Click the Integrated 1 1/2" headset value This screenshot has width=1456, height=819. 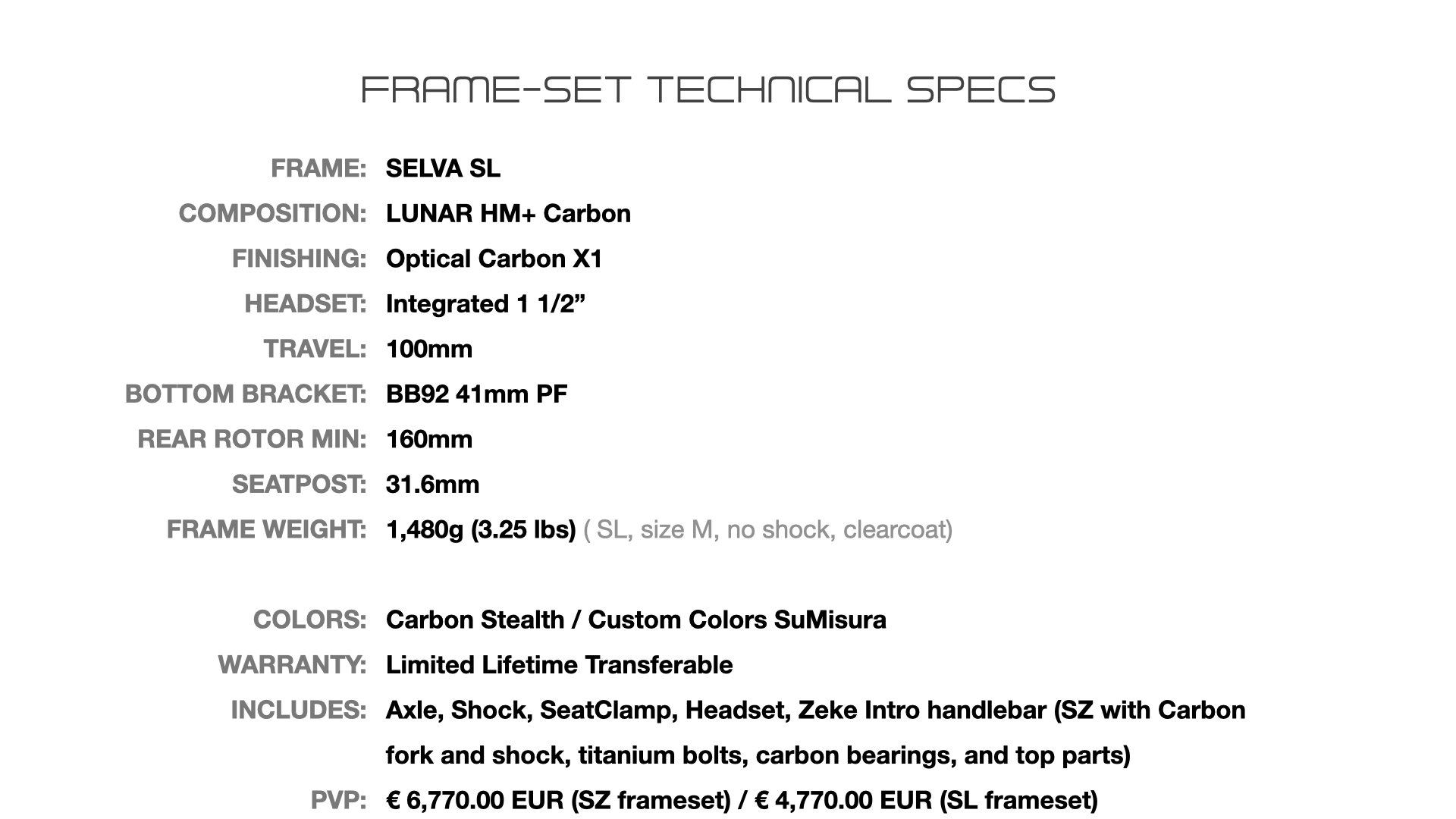pos(485,303)
